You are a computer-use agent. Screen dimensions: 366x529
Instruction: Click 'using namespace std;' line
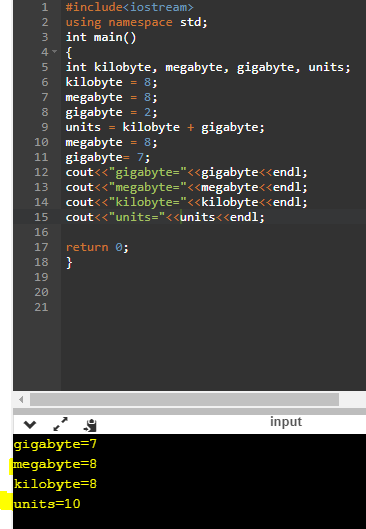tap(137, 22)
